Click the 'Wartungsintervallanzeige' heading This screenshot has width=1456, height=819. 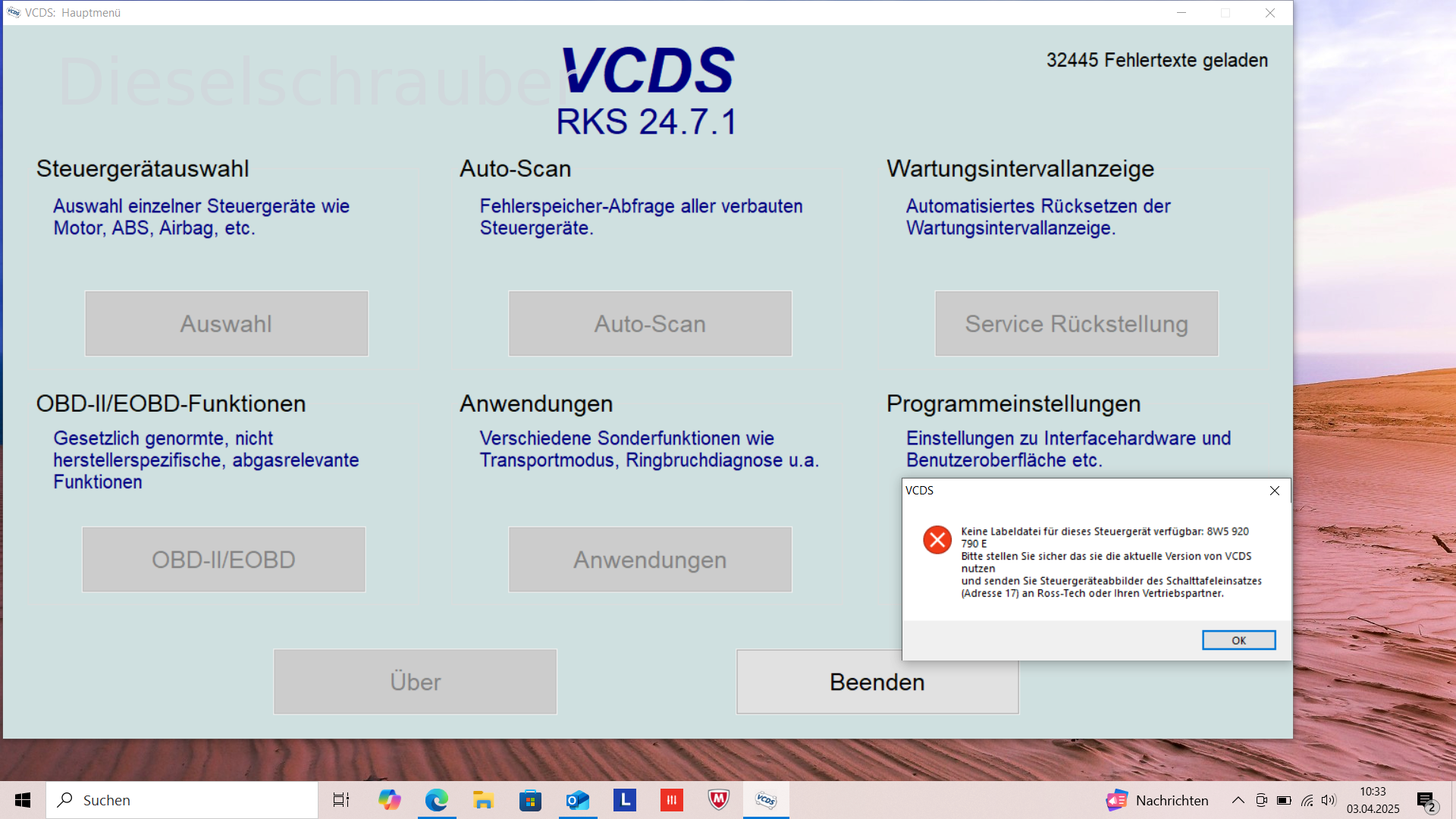point(1020,168)
